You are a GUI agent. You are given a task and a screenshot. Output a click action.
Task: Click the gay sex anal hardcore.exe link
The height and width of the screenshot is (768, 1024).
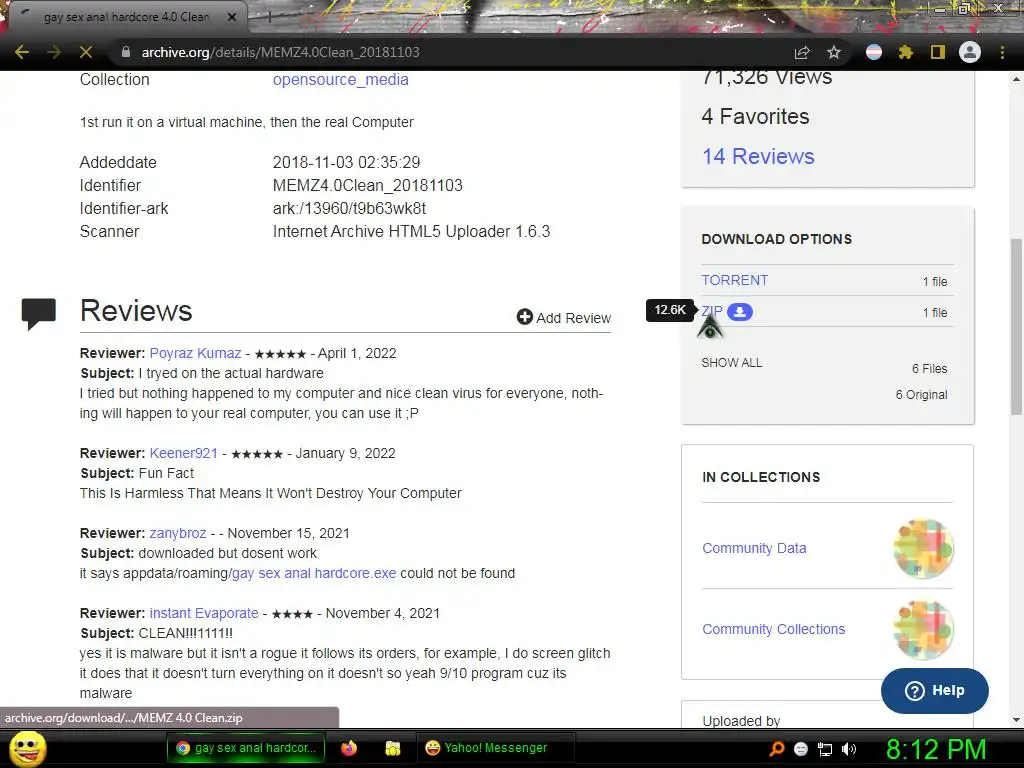[313, 573]
